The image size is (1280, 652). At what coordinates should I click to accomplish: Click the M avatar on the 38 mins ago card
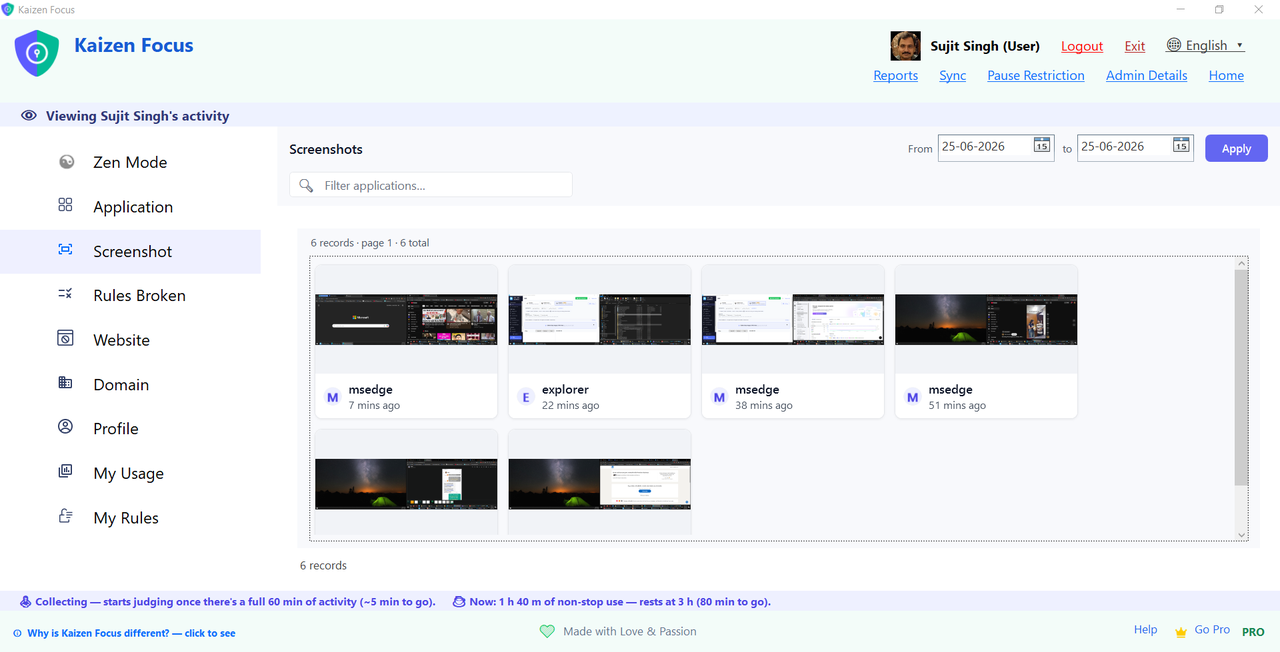click(x=719, y=397)
